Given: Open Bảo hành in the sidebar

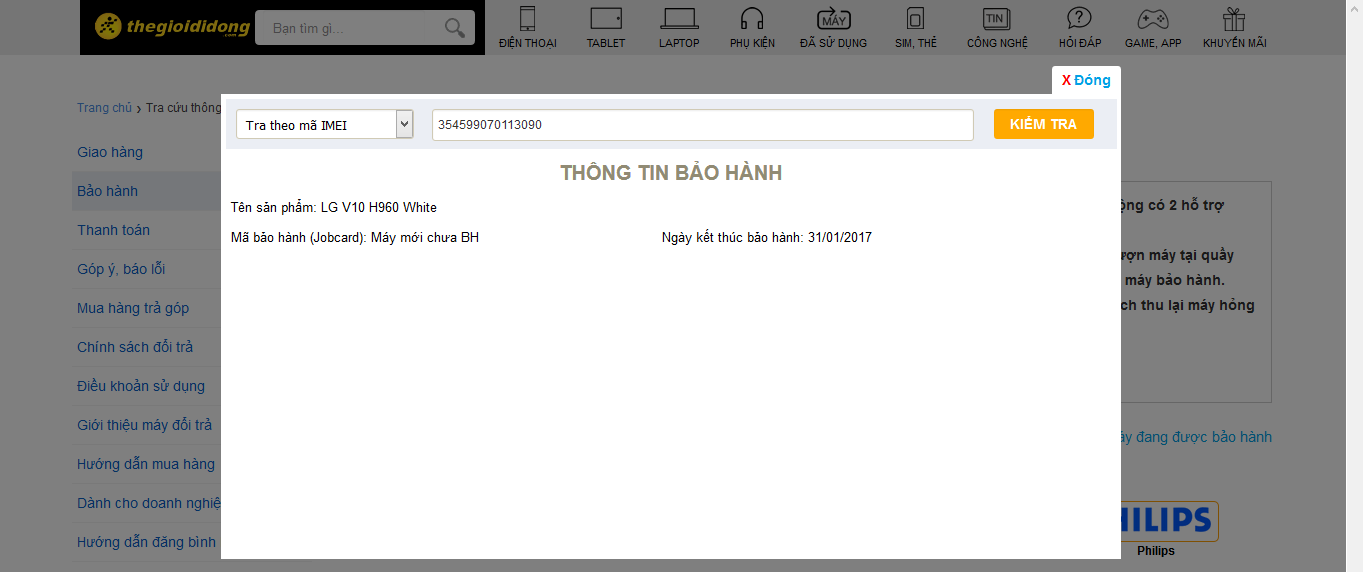Looking at the screenshot, I should click(x=107, y=191).
